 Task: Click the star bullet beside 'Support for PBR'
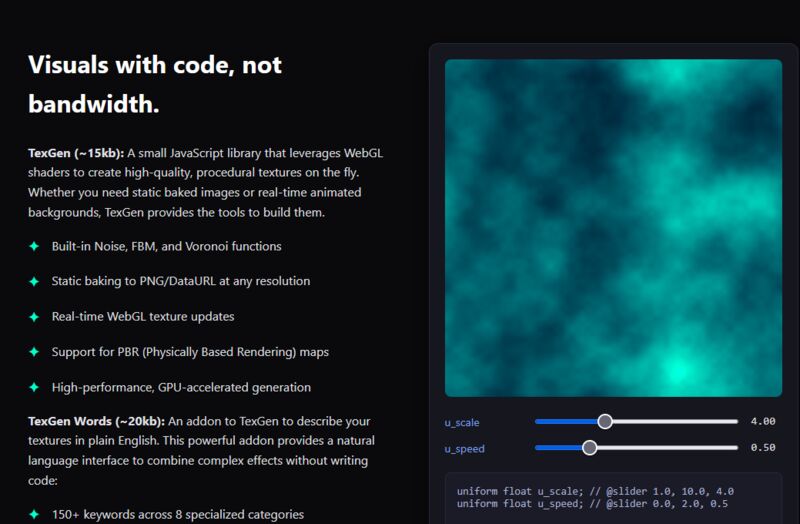(34, 352)
